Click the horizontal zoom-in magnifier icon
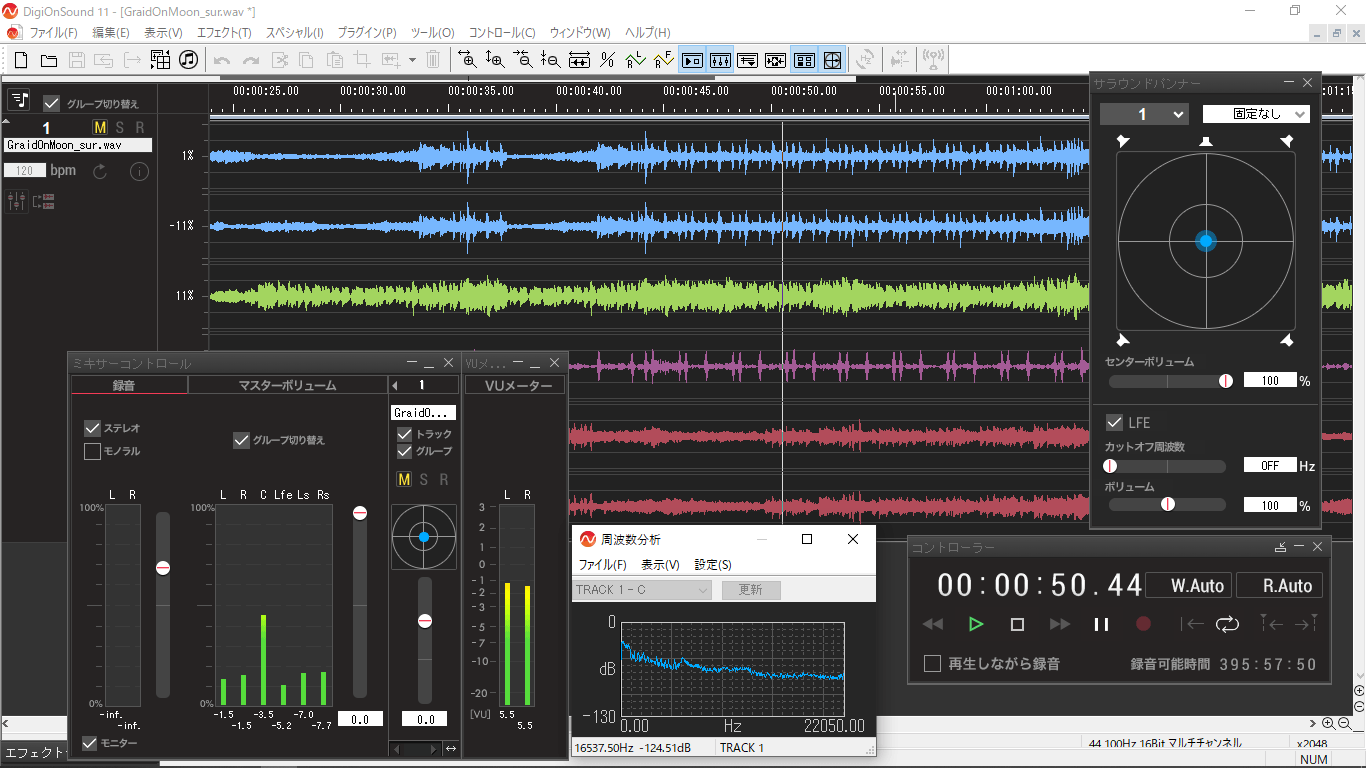 467,60
